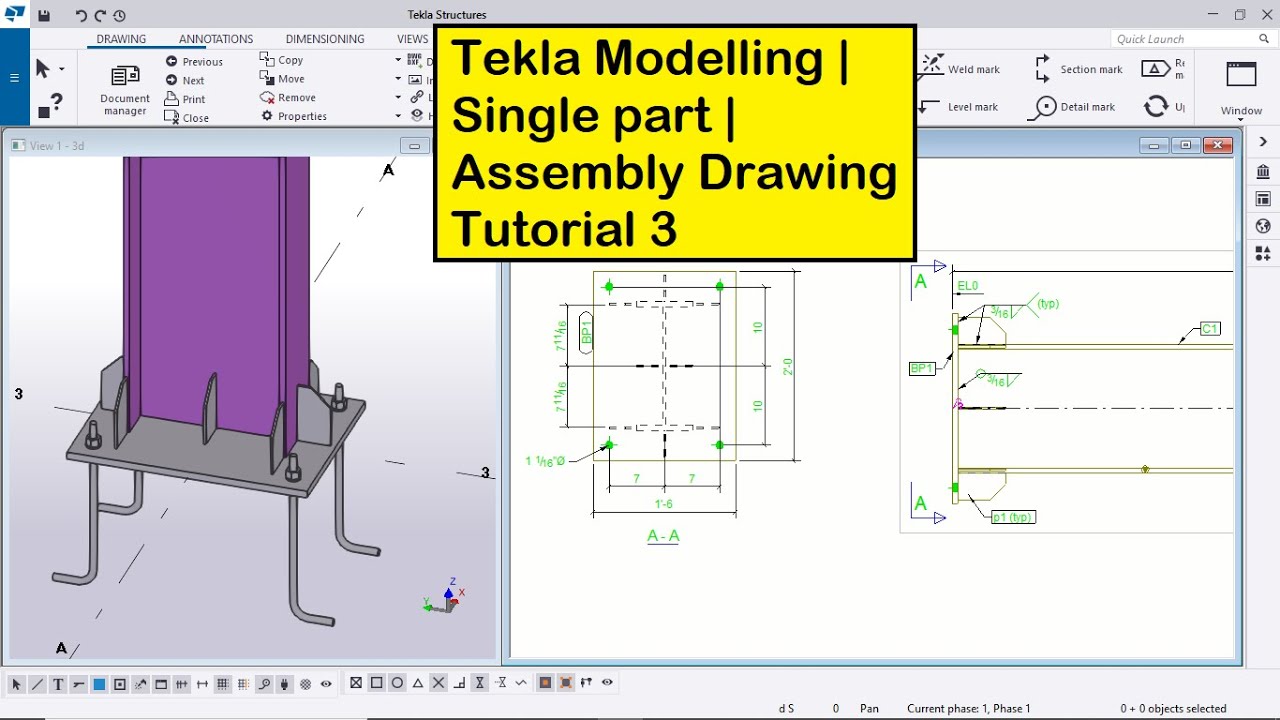Viewport: 1280px width, 720px height.
Task: Print the drawing
Action: coord(185,99)
